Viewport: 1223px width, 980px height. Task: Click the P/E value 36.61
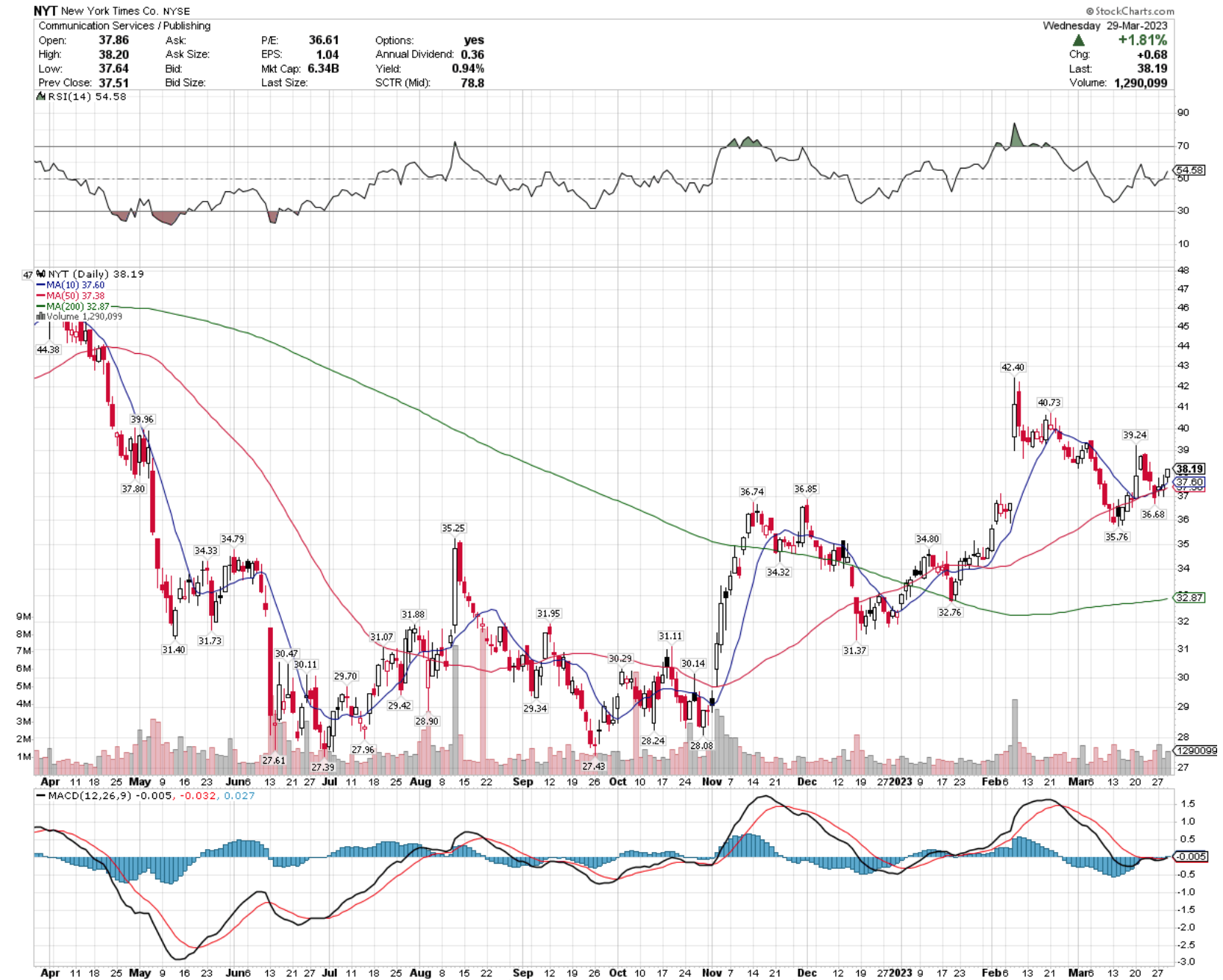pos(324,40)
